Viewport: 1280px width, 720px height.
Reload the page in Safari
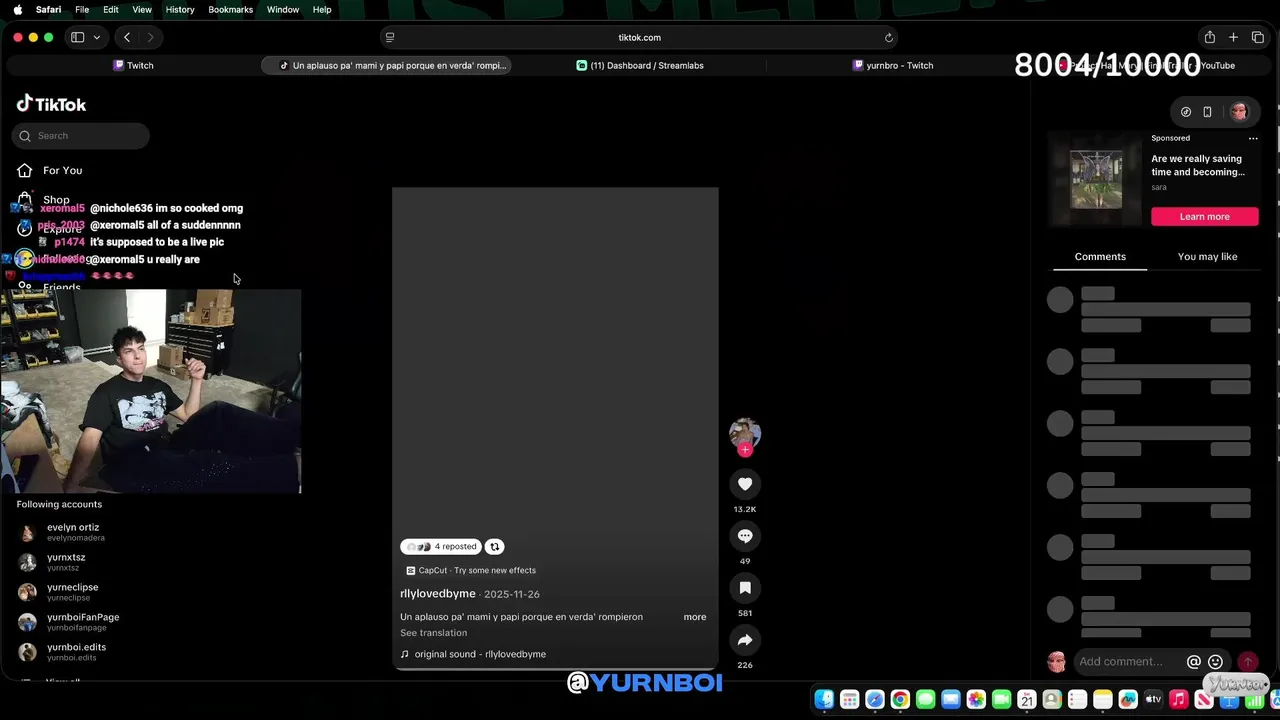tap(888, 37)
